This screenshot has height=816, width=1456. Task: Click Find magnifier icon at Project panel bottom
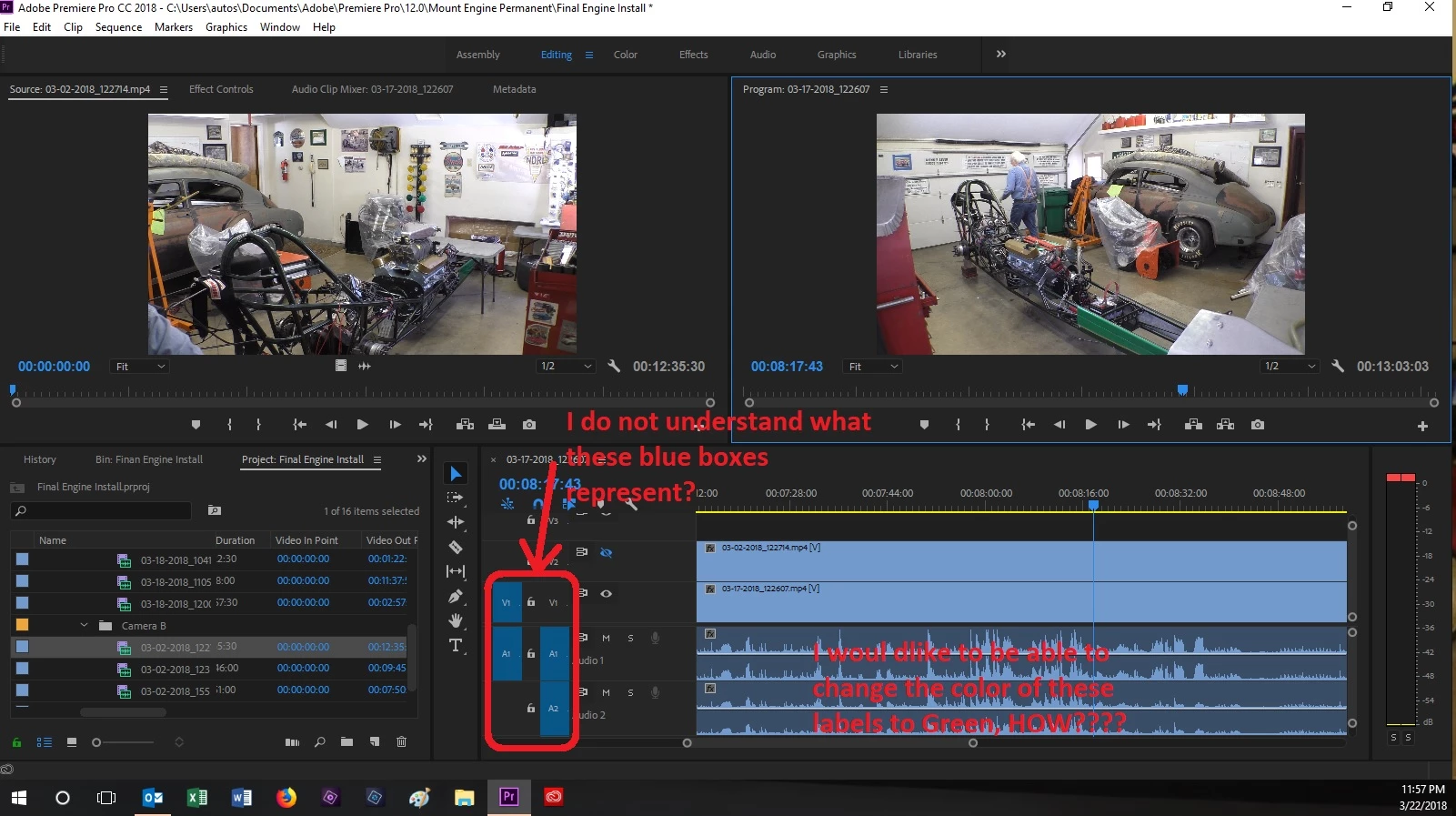point(319,742)
